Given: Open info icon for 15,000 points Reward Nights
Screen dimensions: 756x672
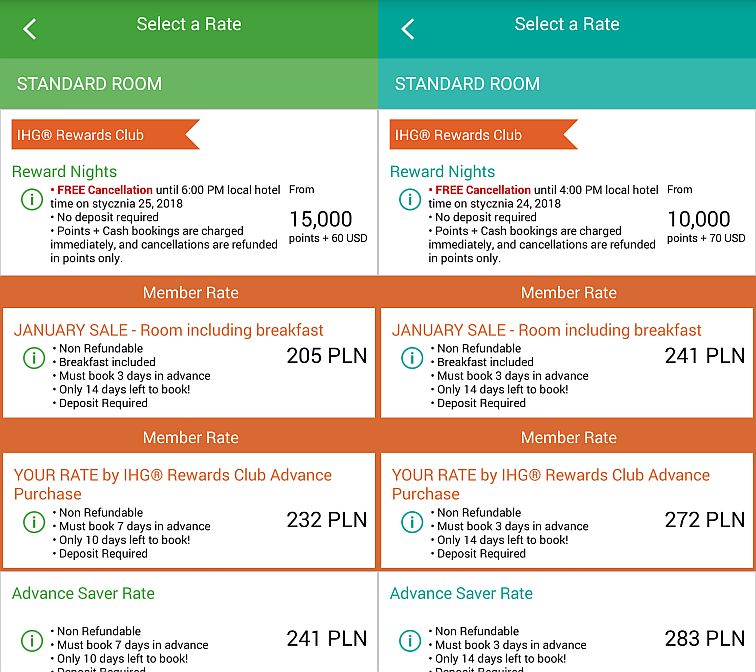Looking at the screenshot, I should 32,199.
